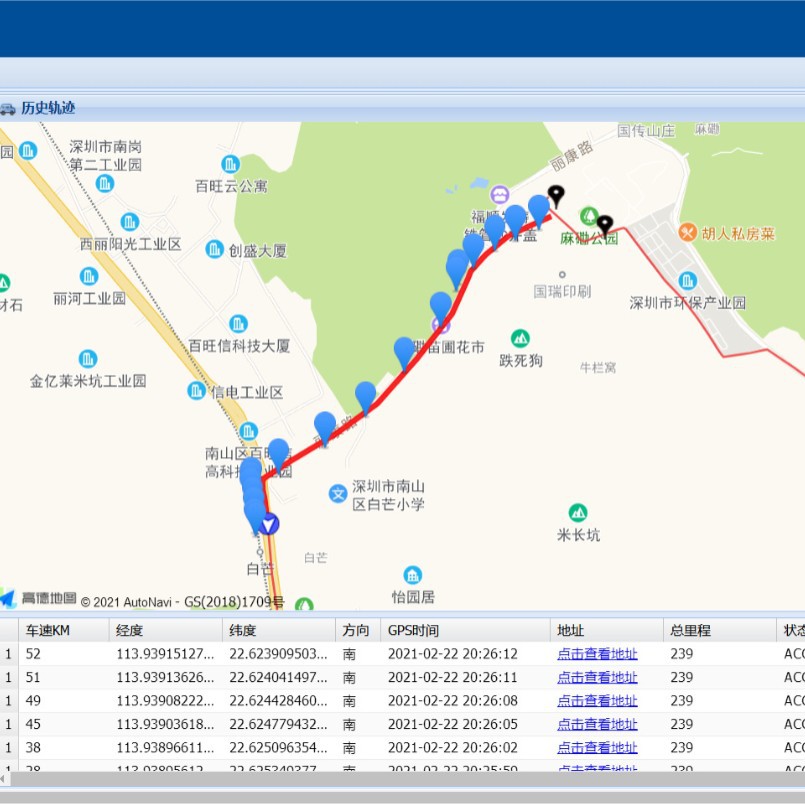Sort by the 车速KM column header
This screenshot has height=805, width=805.
(x=64, y=630)
